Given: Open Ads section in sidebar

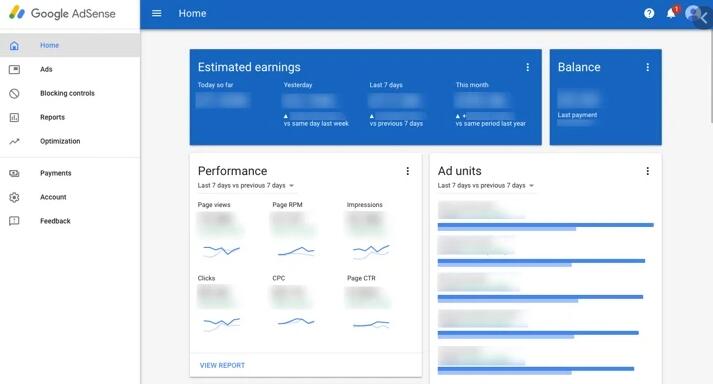Looking at the screenshot, I should pyautogui.click(x=70, y=69).
